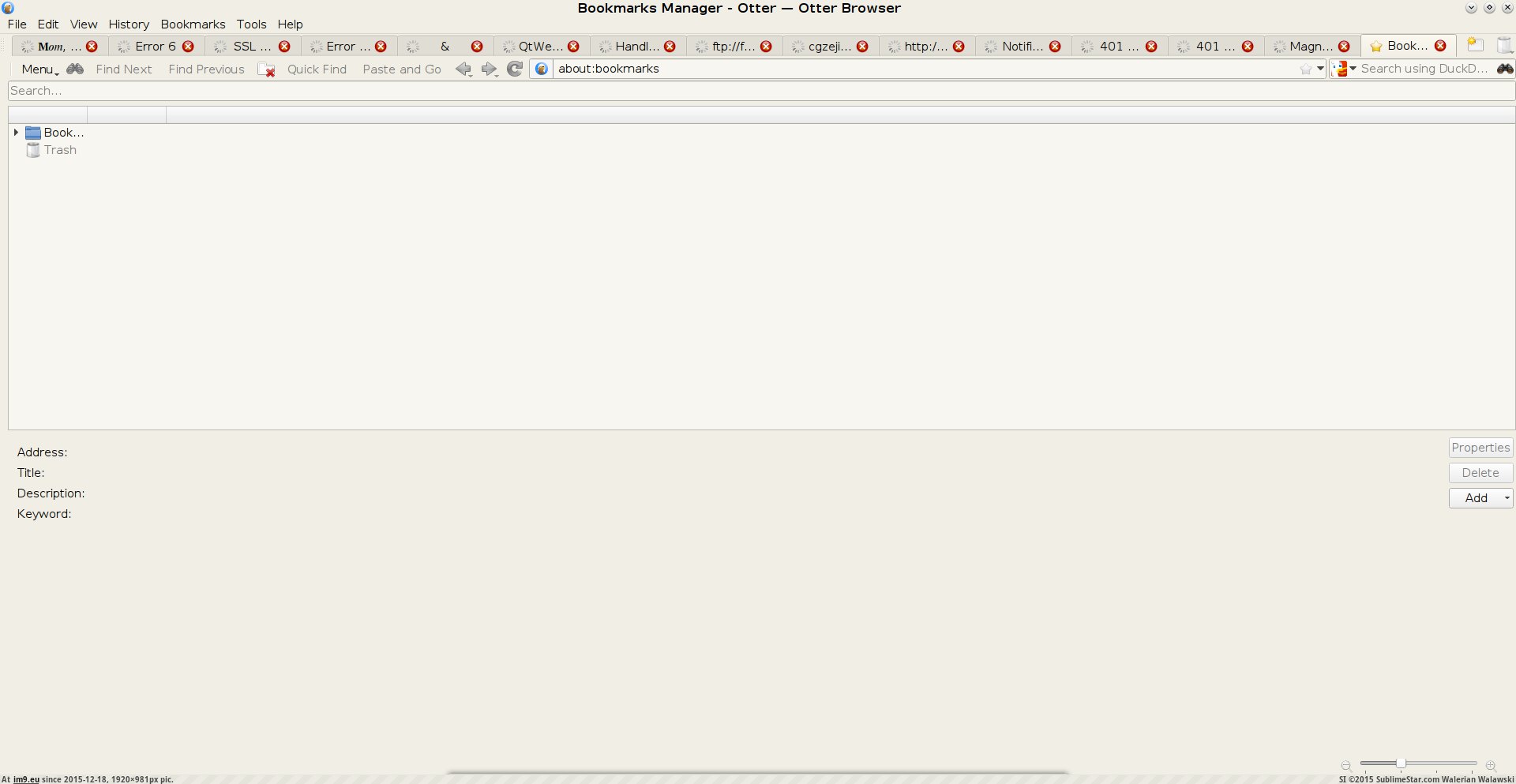Switch to the Notifi... tab
1516x784 pixels.
point(1023,47)
